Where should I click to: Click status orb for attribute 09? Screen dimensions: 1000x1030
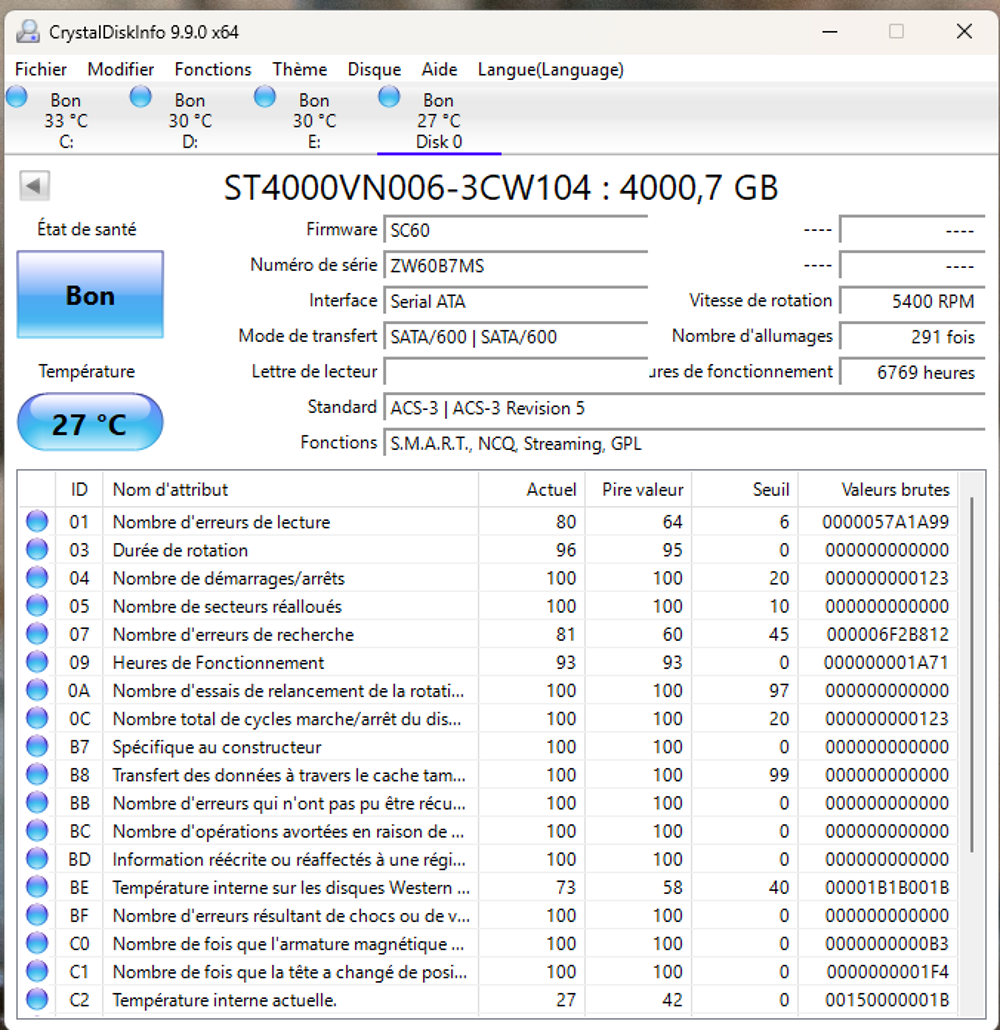coord(37,661)
